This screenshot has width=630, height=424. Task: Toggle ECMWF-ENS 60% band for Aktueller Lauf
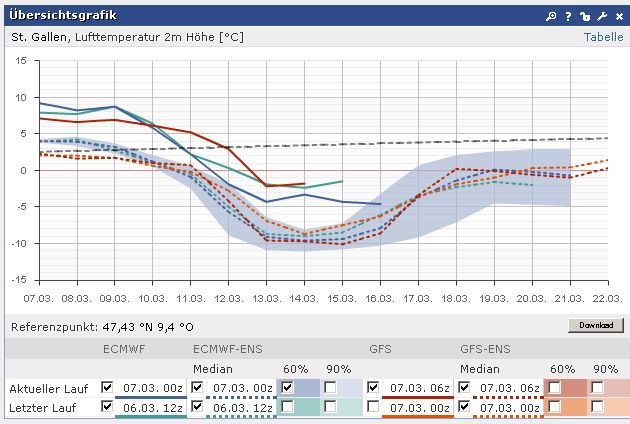coord(288,387)
